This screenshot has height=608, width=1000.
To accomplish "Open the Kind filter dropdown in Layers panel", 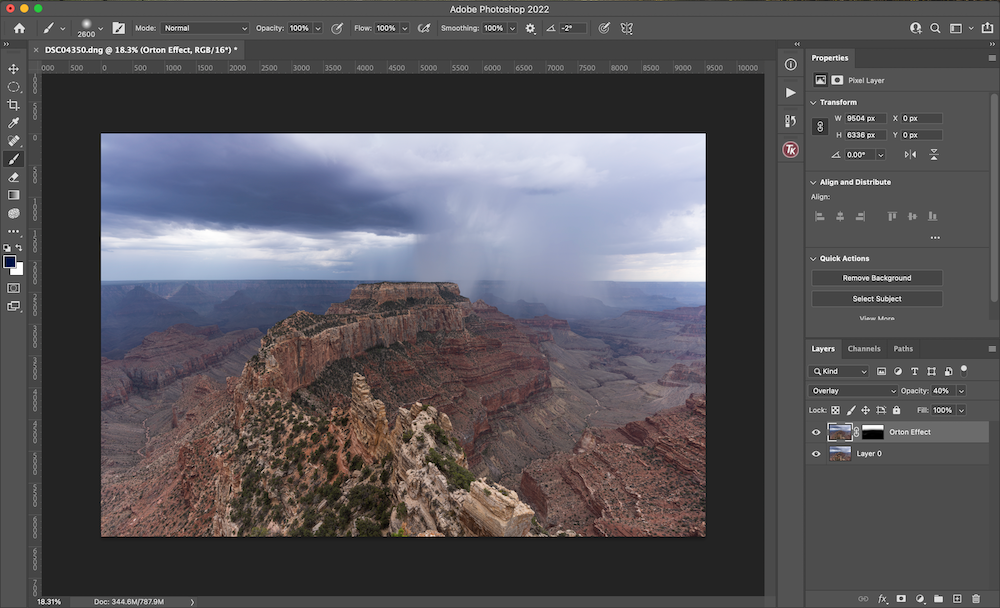I will click(x=838, y=370).
